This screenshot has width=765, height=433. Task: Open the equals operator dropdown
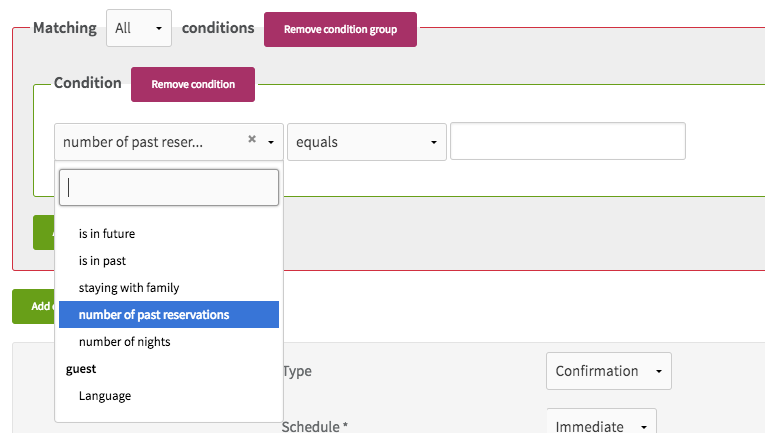(367, 142)
